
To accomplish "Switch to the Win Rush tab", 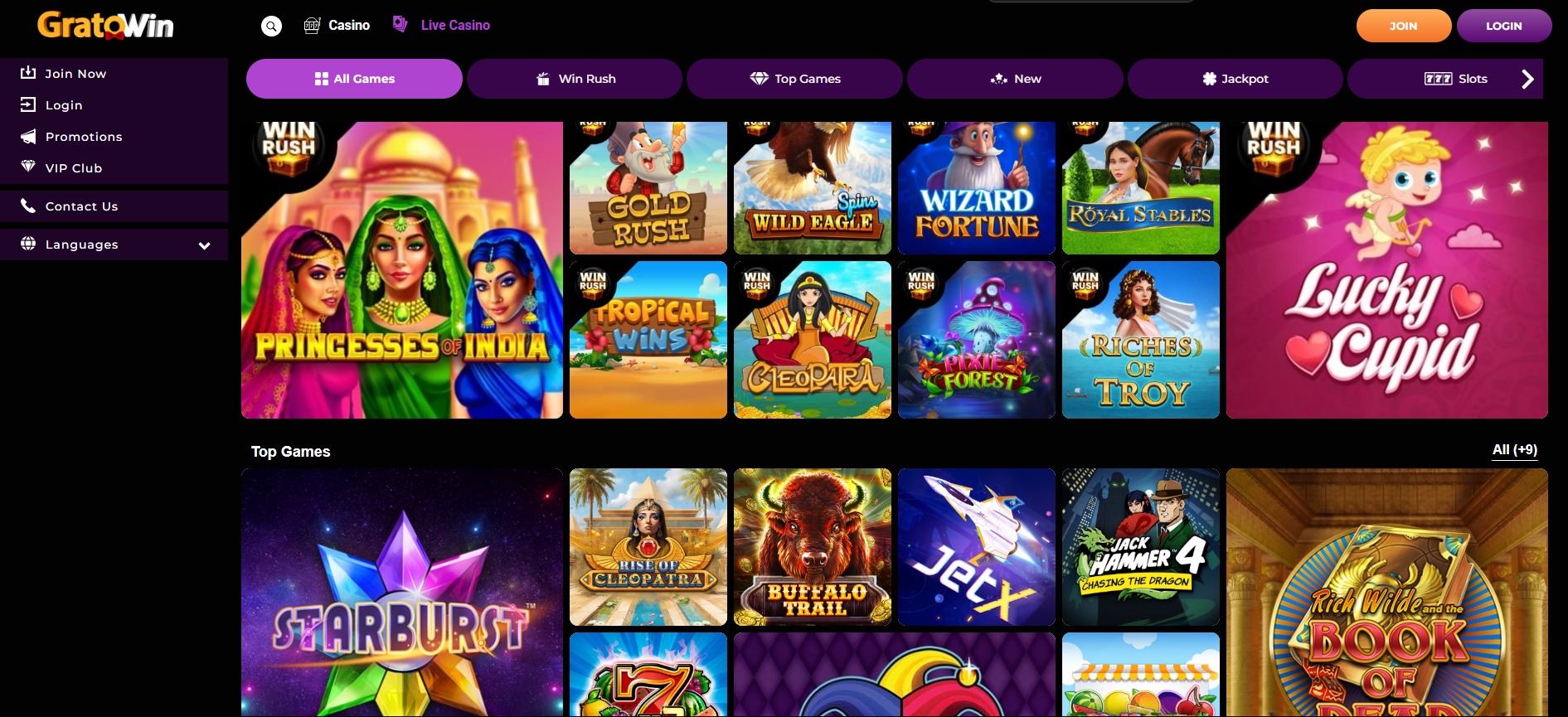I will tap(575, 79).
